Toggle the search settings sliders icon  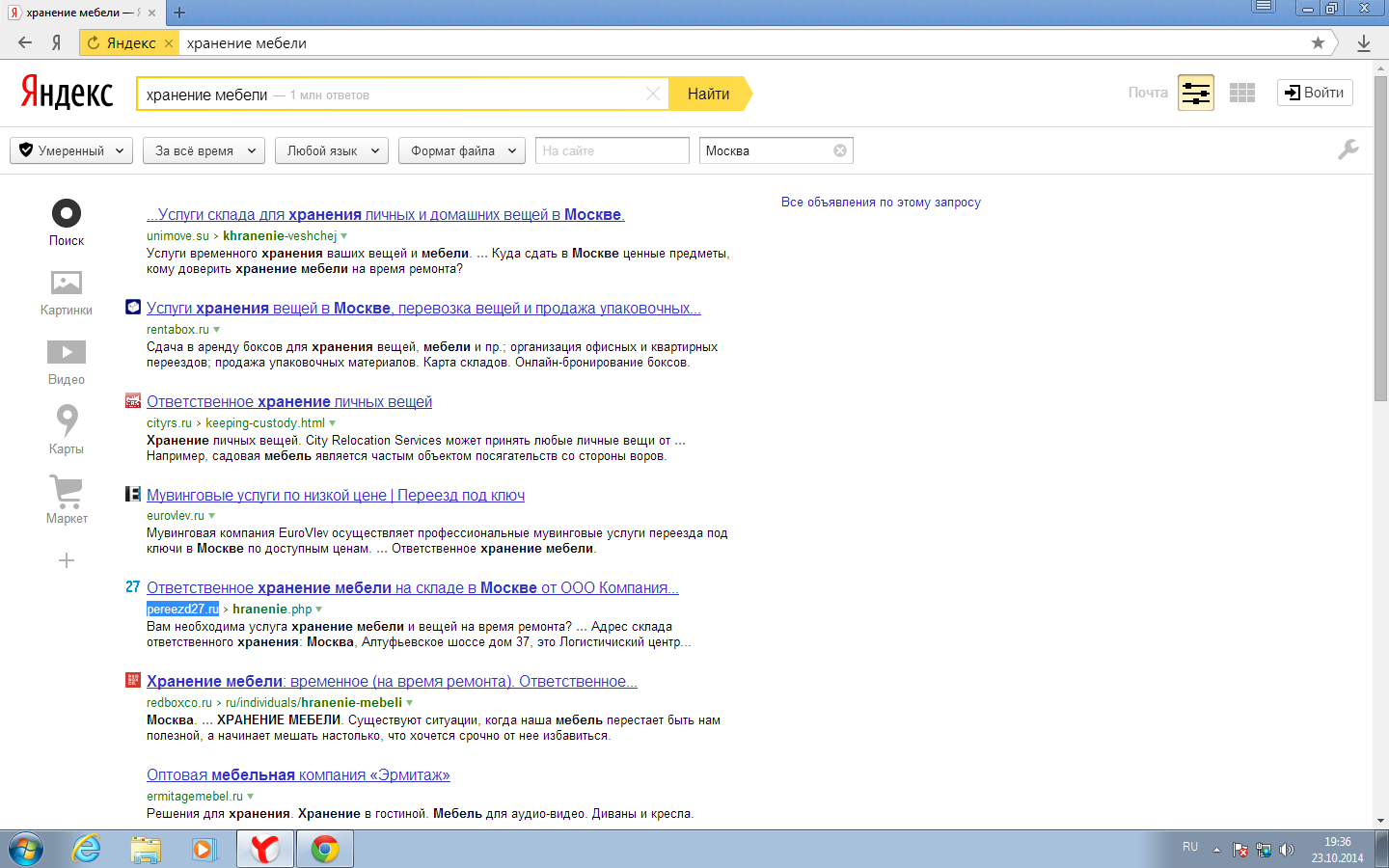coord(1196,93)
